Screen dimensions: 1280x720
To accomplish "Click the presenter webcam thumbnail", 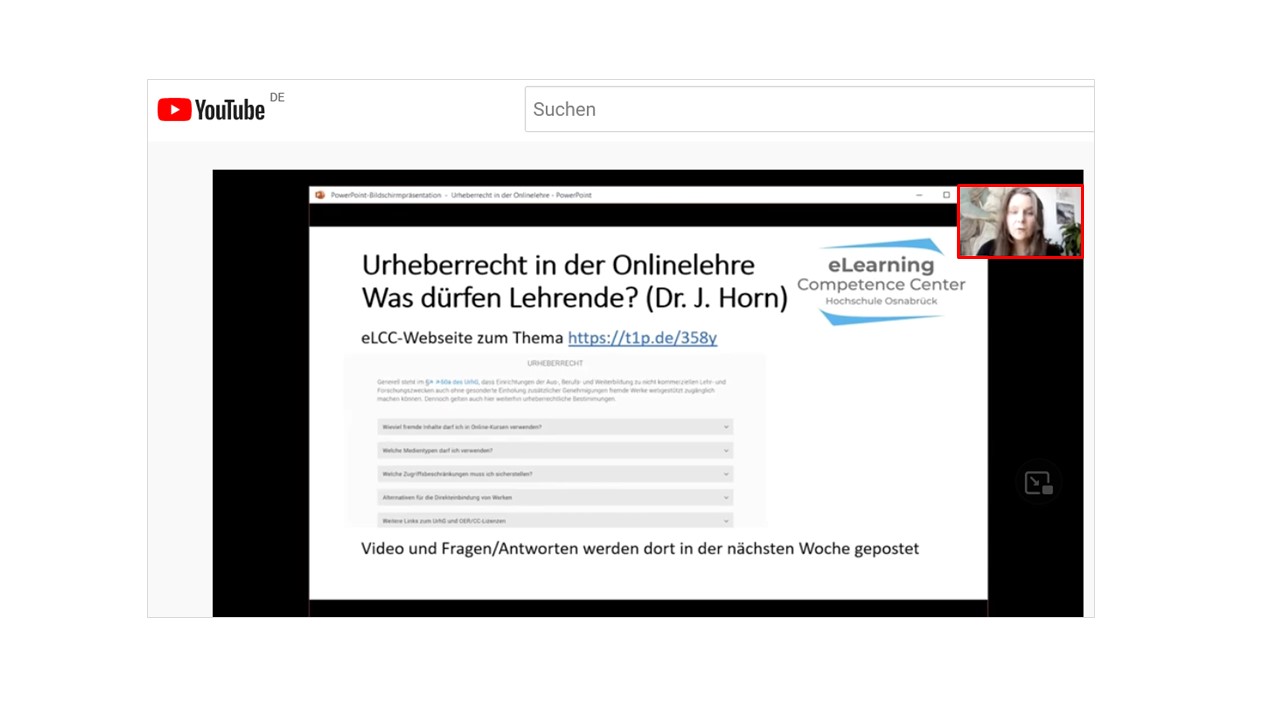I will 1019,222.
